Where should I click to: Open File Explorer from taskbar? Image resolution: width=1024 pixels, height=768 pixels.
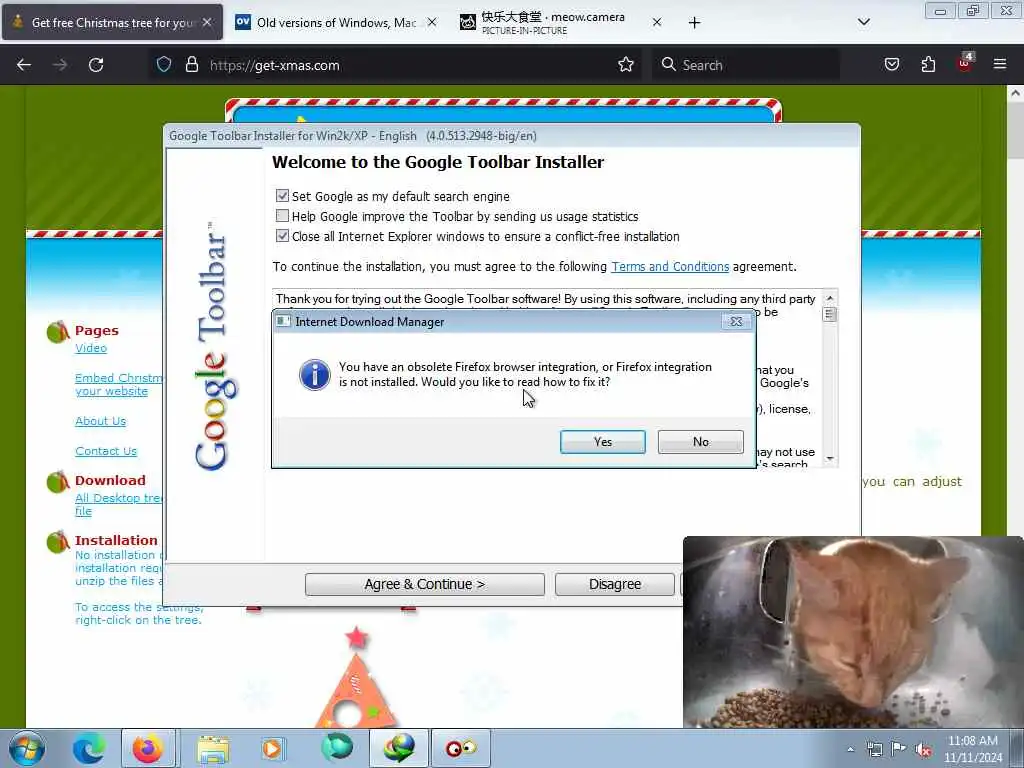click(x=213, y=748)
